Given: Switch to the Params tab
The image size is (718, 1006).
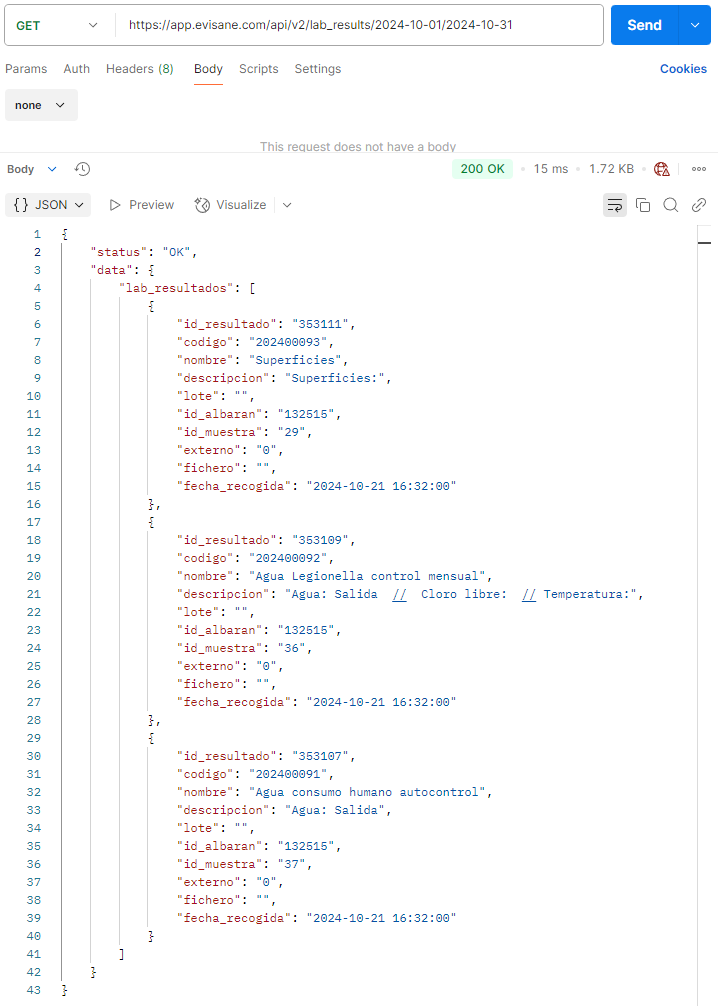Looking at the screenshot, I should pos(26,69).
